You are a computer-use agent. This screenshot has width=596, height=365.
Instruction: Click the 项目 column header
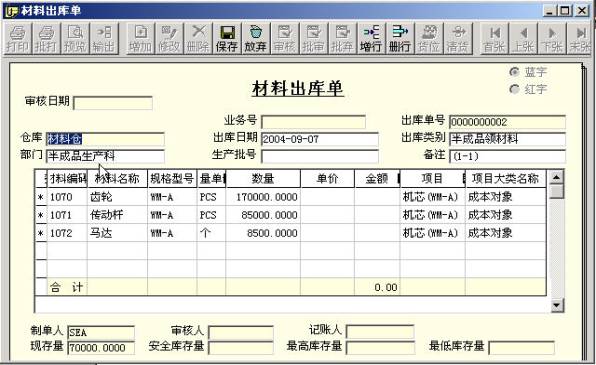[433, 179]
